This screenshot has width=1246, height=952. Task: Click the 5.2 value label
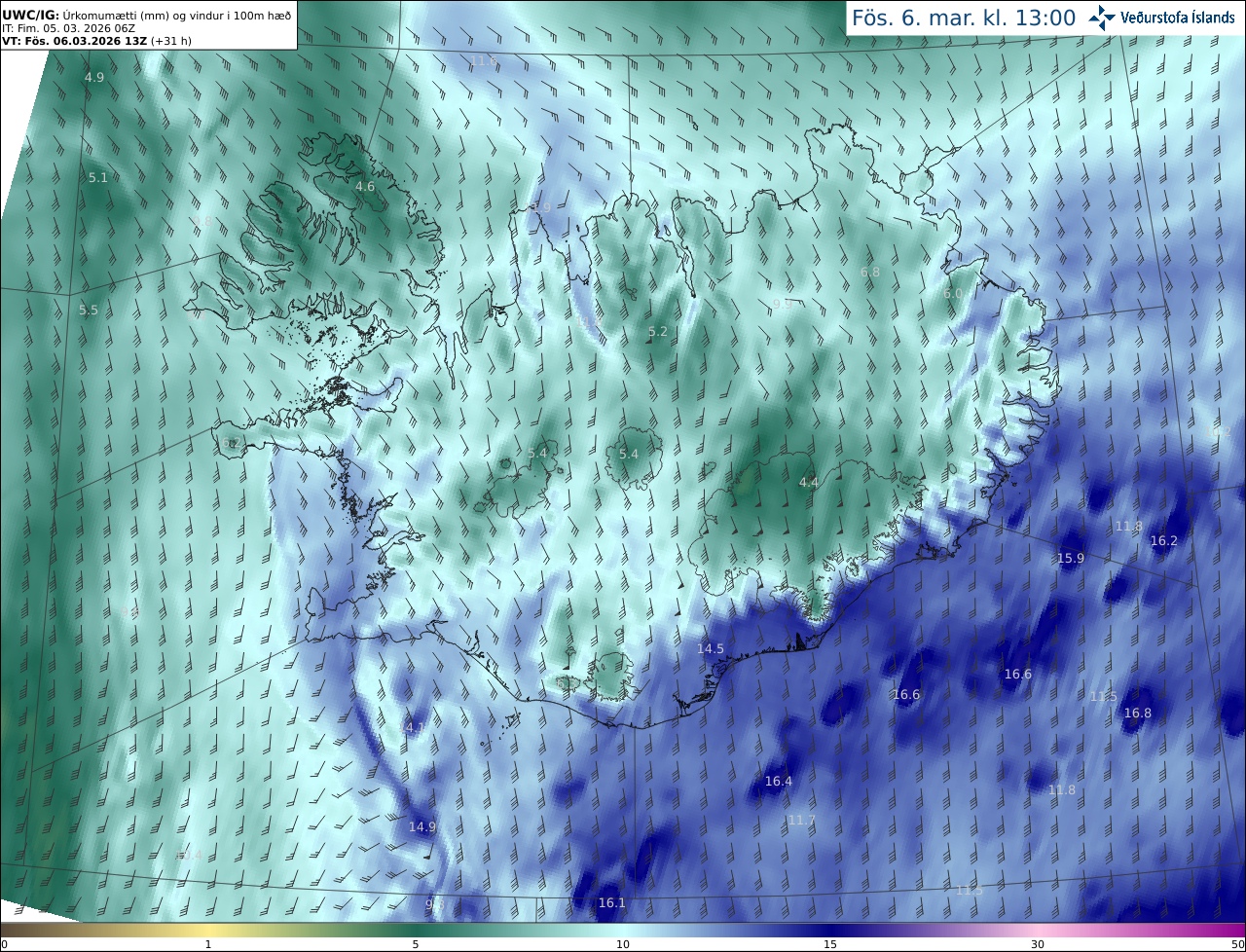(658, 332)
